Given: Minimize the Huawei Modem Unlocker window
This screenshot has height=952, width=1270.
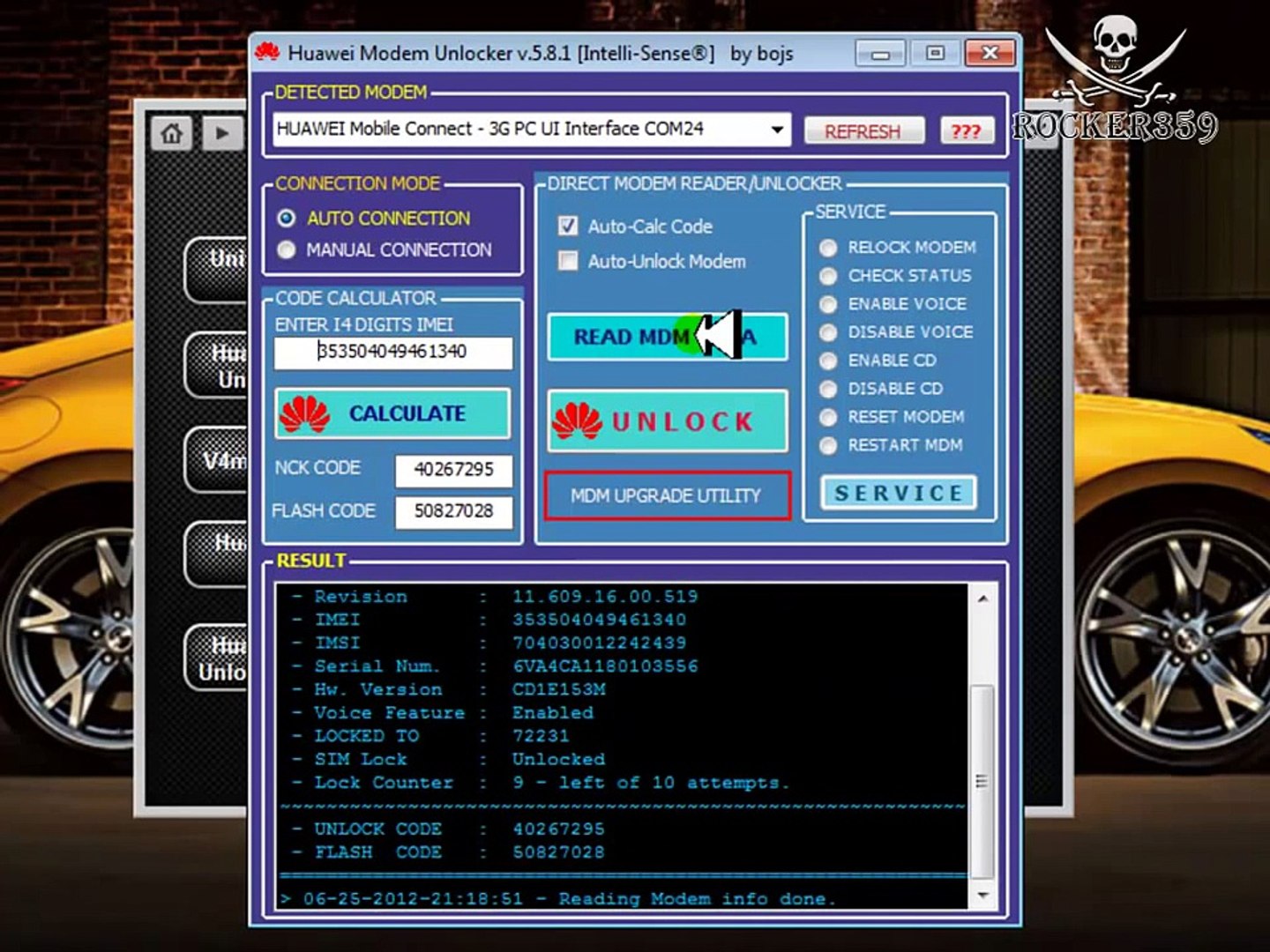Looking at the screenshot, I should click(880, 54).
